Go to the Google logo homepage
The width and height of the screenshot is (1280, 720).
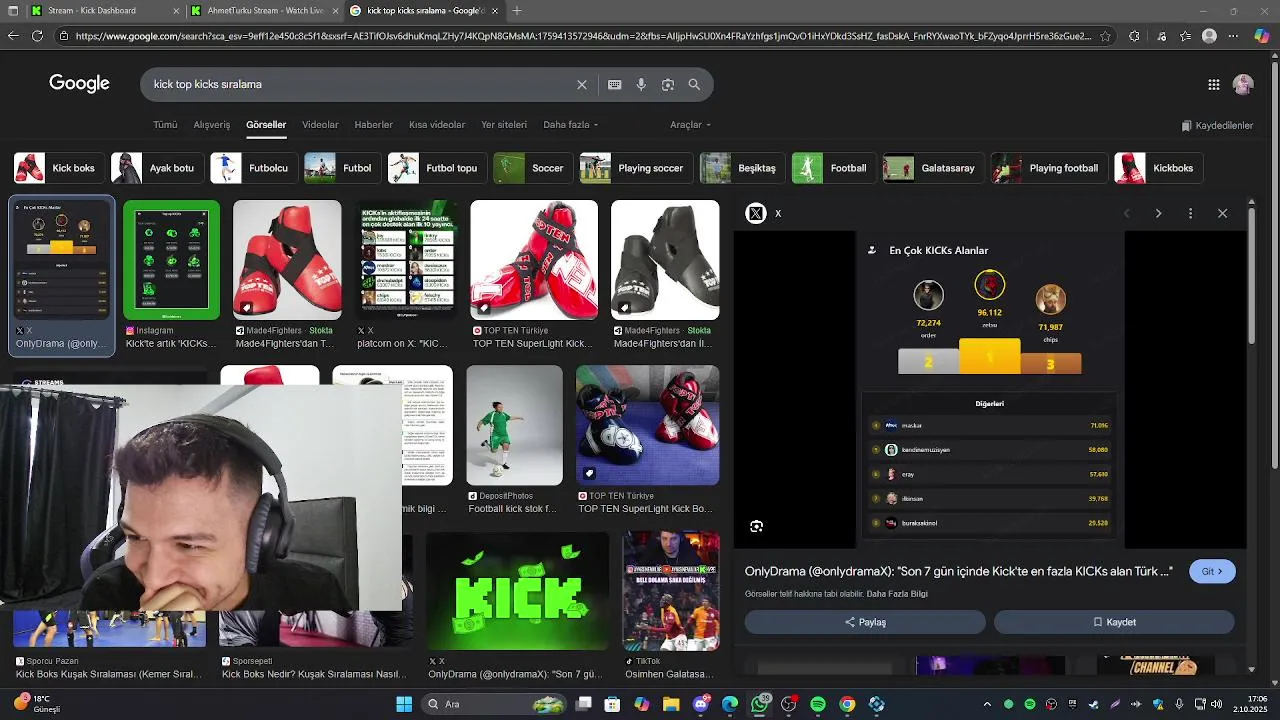(x=79, y=84)
